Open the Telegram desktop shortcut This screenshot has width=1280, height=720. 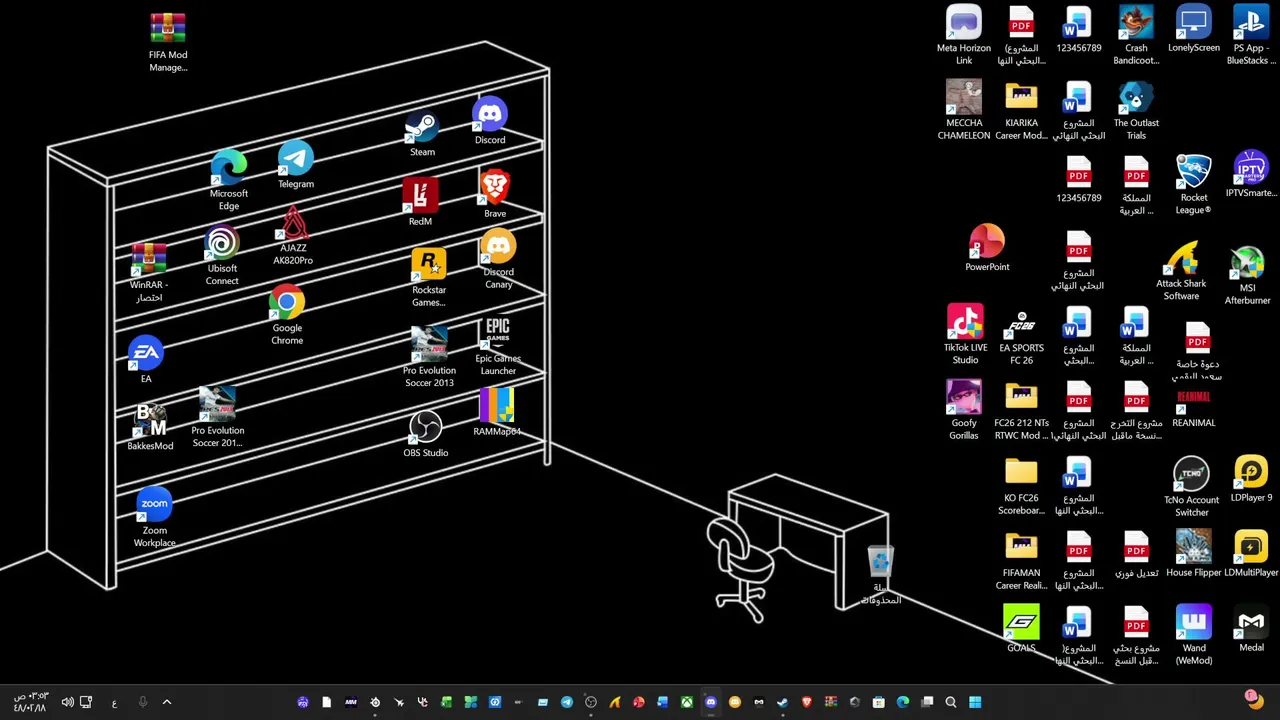click(296, 166)
